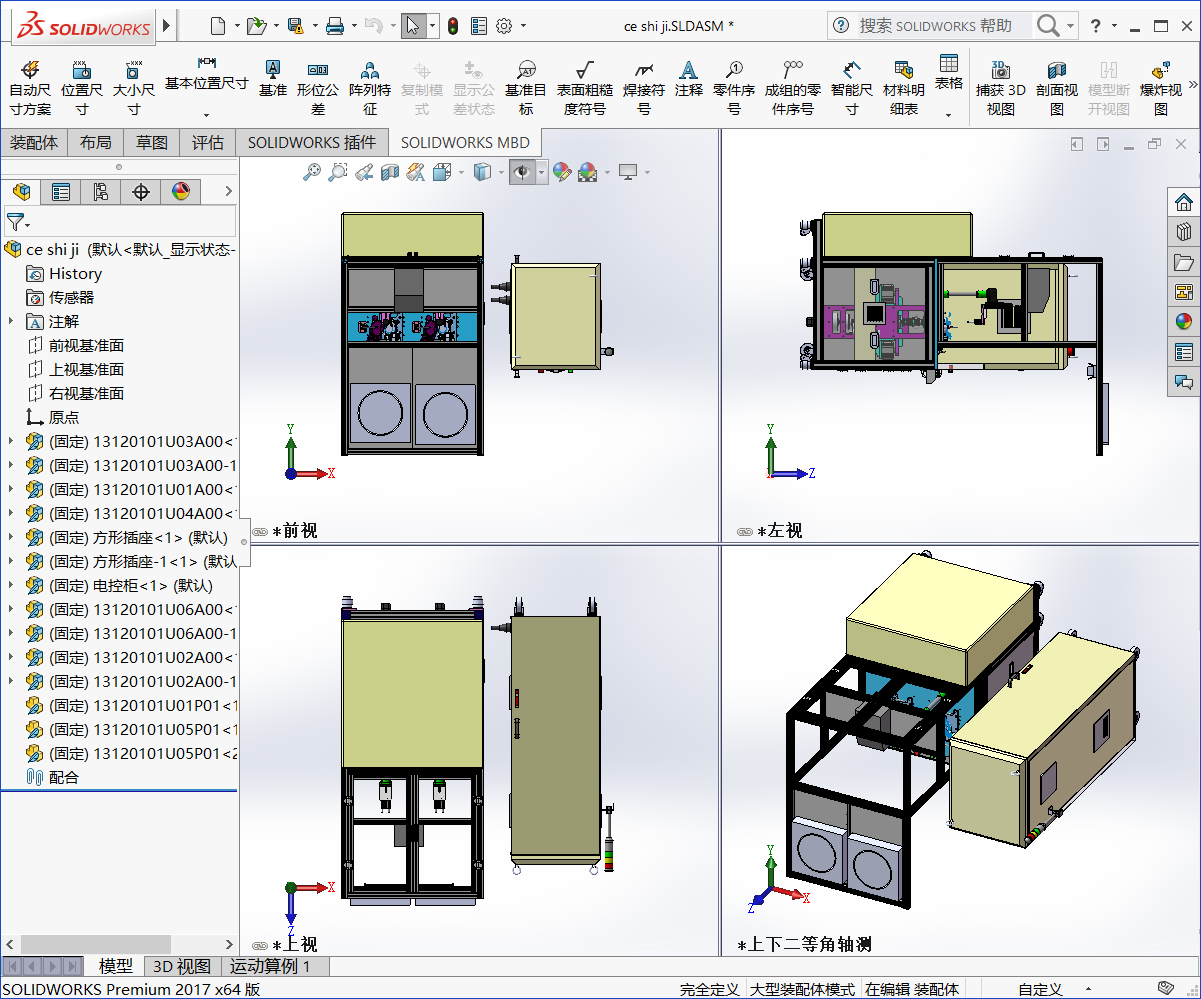Select the 基准 (Datum) annotation tool
Viewport: 1201px width, 999px height.
pyautogui.click(x=273, y=80)
